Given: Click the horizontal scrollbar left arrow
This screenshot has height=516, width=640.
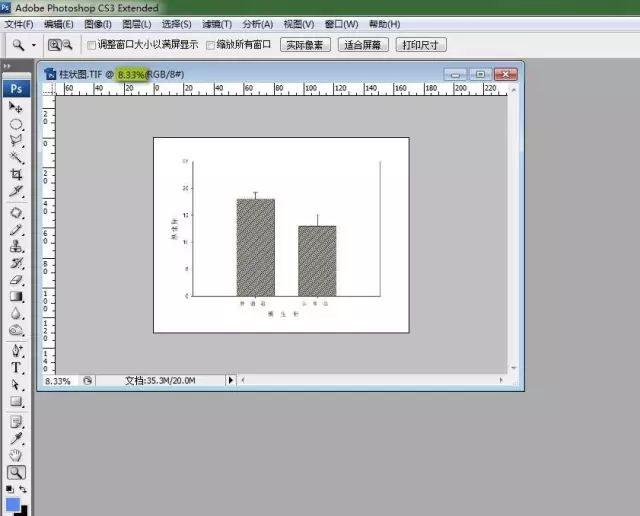Looking at the screenshot, I should (x=243, y=380).
